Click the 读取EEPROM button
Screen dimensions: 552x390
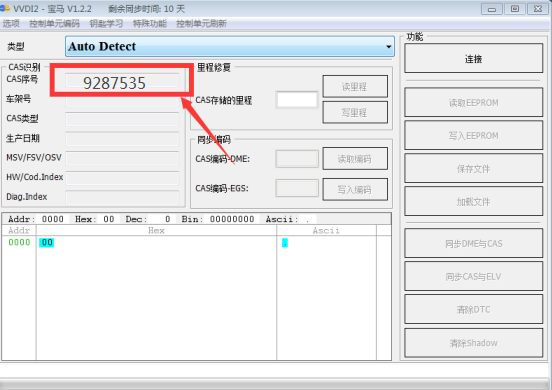[473, 102]
